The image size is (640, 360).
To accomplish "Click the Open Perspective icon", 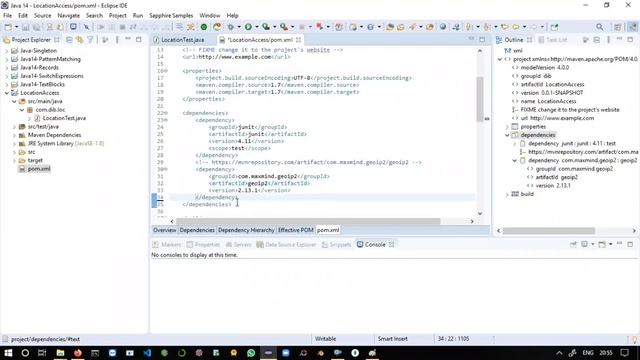I will point(618,27).
